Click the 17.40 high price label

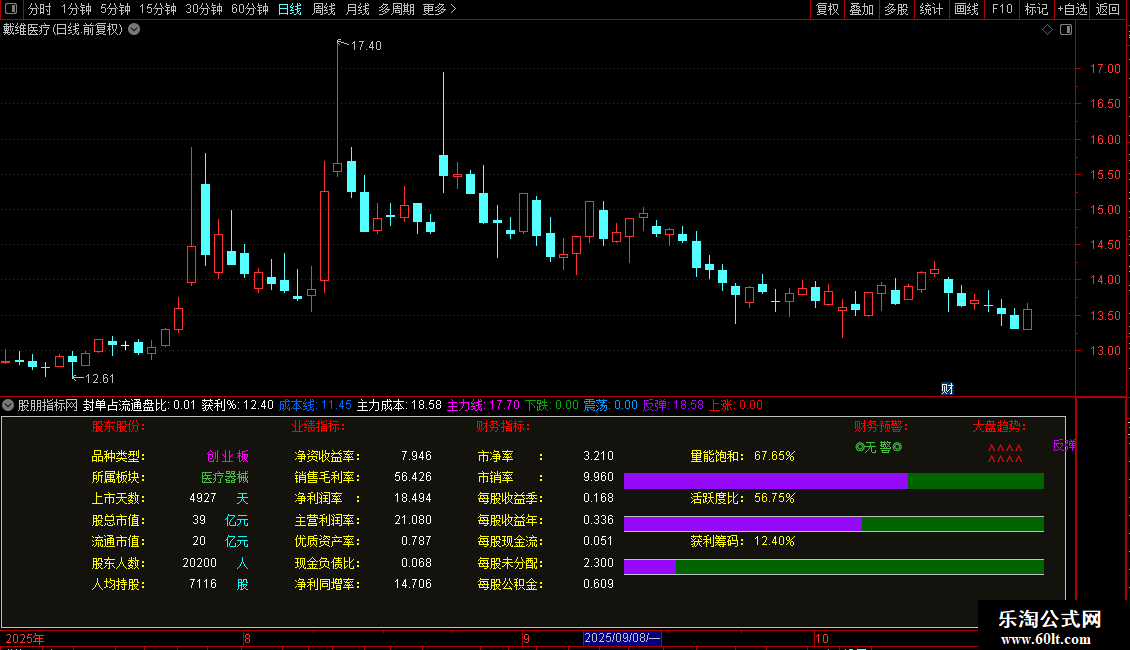click(366, 46)
